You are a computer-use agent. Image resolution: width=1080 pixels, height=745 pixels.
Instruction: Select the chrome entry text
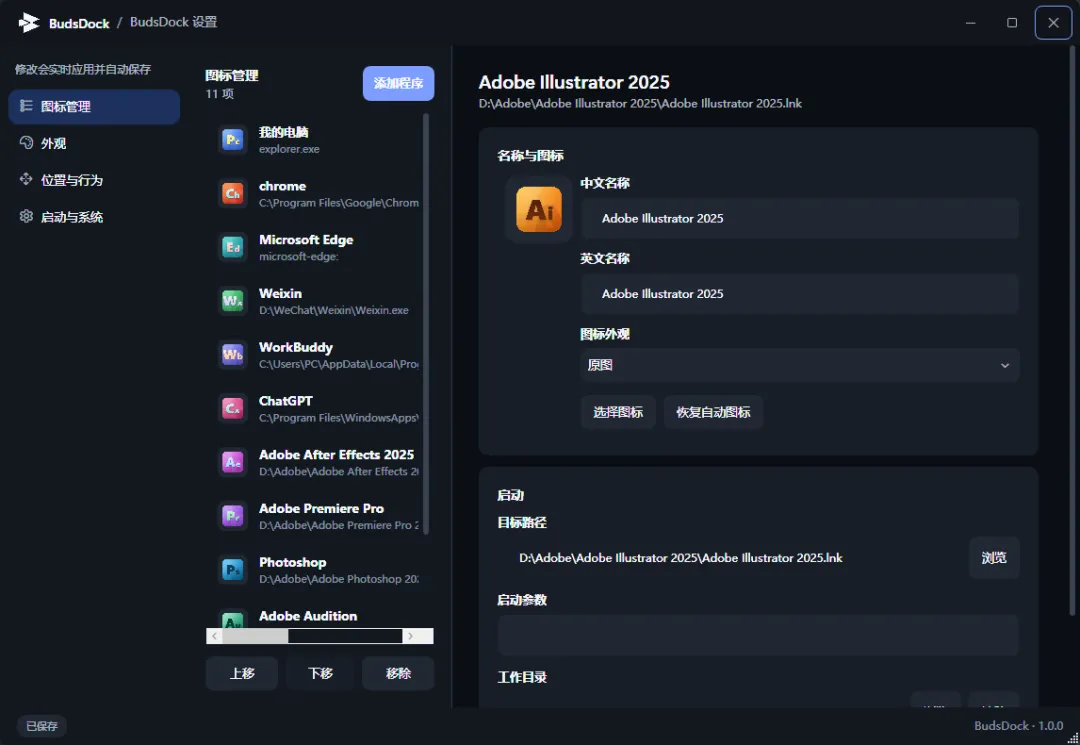click(282, 186)
